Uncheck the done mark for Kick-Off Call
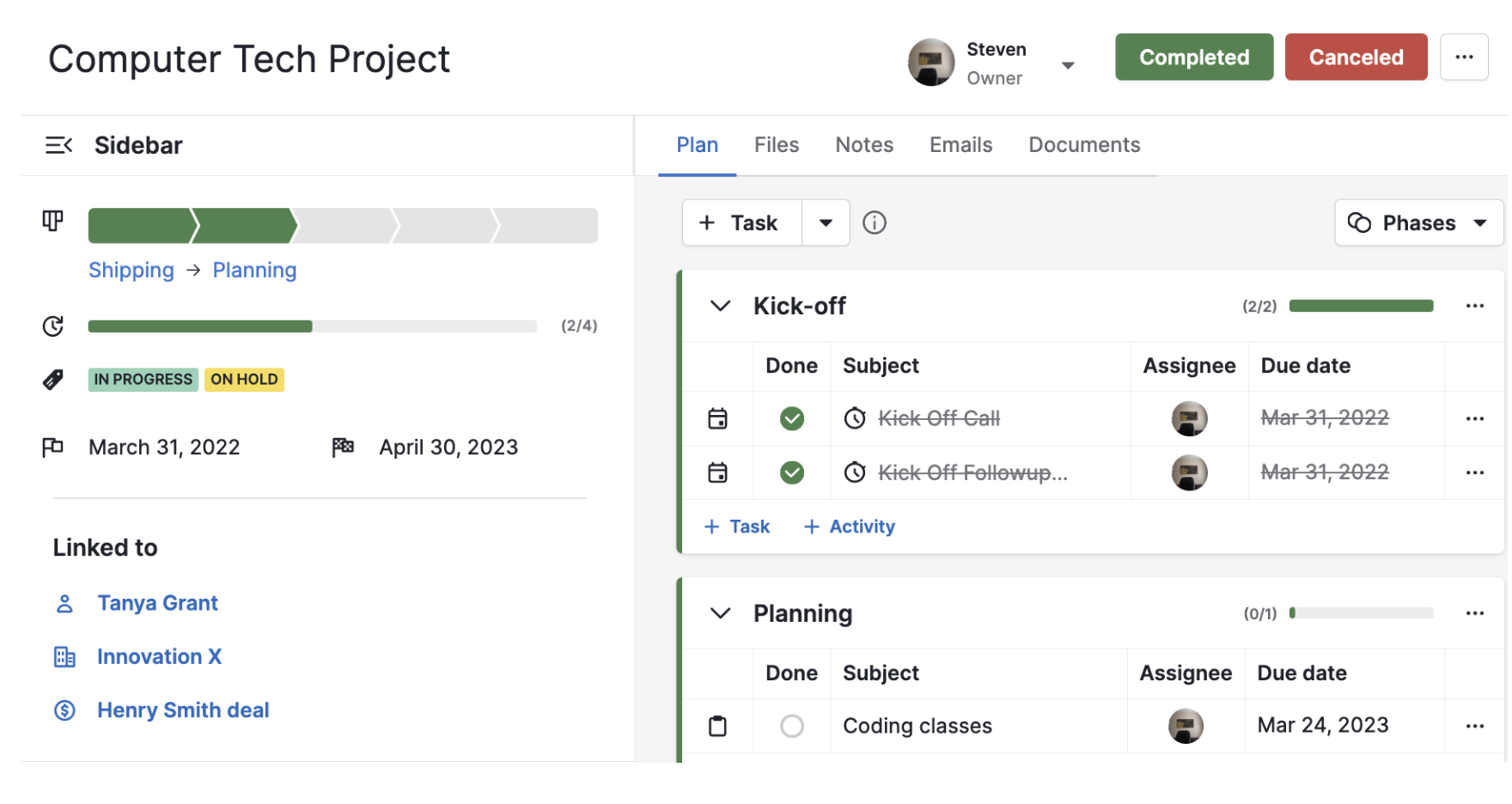This screenshot has width=1512, height=804. coord(792,419)
